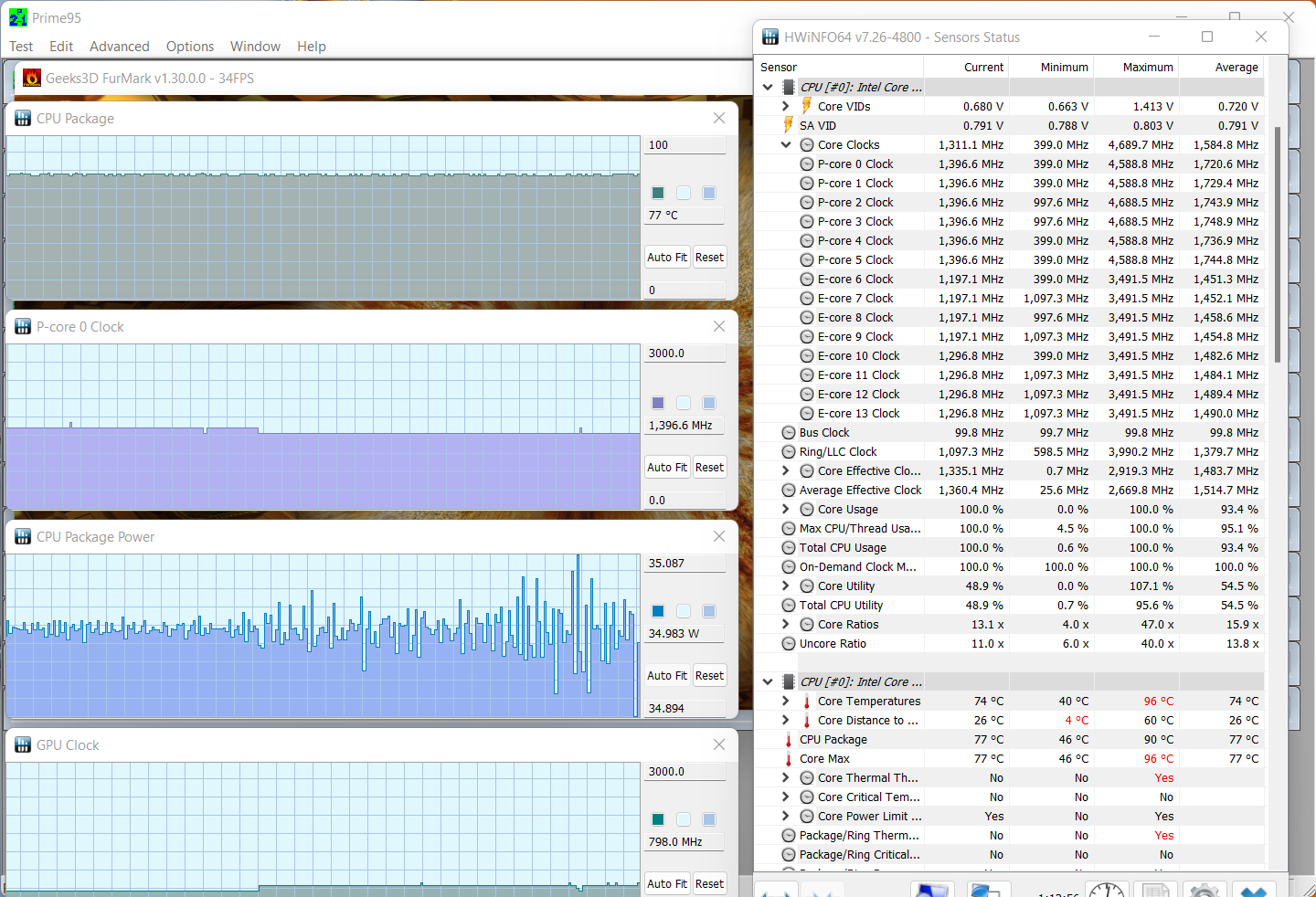Image resolution: width=1316 pixels, height=897 pixels.
Task: Open the Options menu in Prime95
Action: pos(190,47)
